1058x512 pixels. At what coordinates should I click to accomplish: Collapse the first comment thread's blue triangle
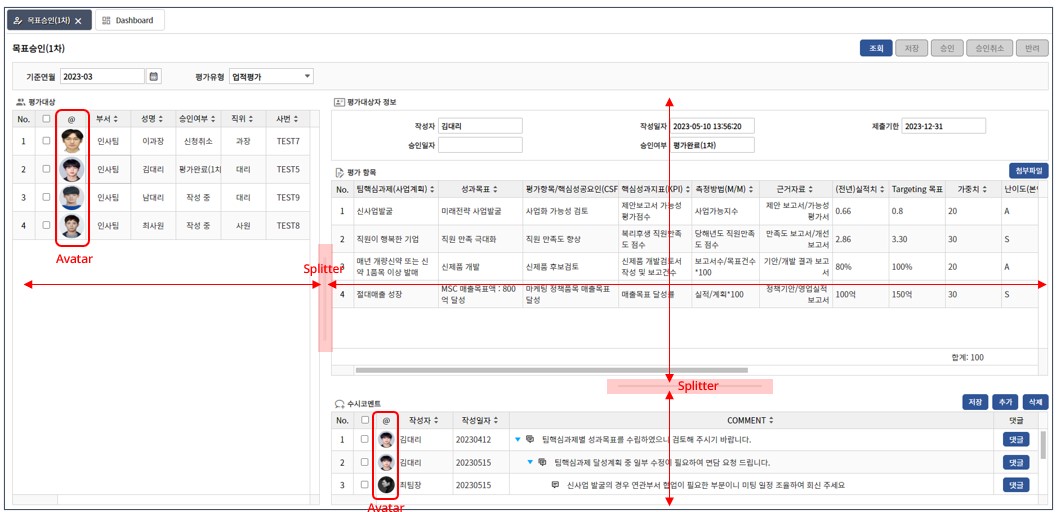pos(517,439)
